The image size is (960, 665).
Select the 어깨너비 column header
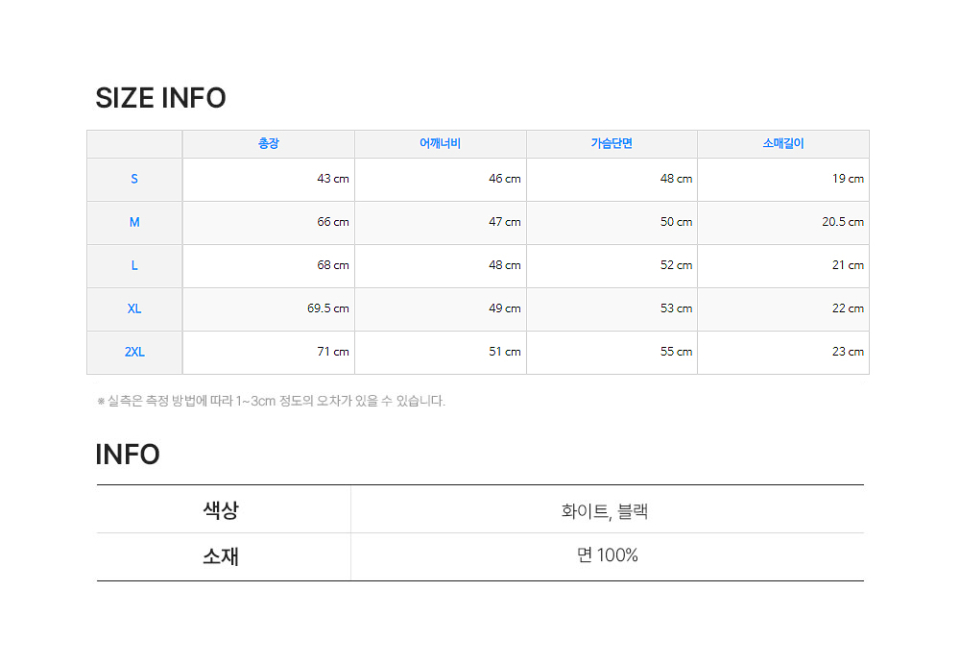coord(440,144)
